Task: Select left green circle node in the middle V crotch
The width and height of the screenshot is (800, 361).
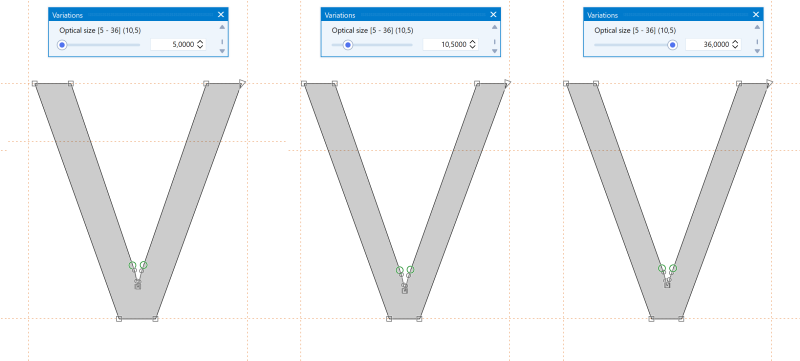Action: [x=400, y=270]
